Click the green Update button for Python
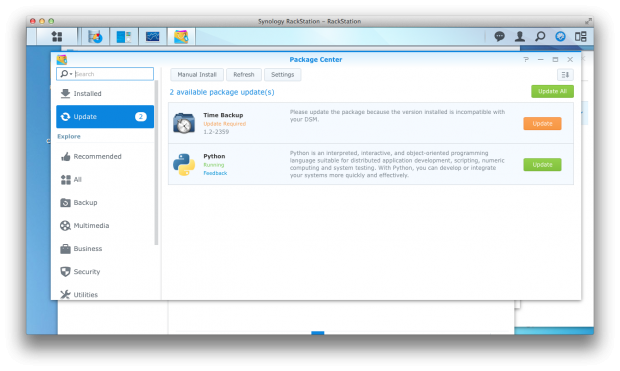The height and width of the screenshot is (371, 620). (x=542, y=165)
